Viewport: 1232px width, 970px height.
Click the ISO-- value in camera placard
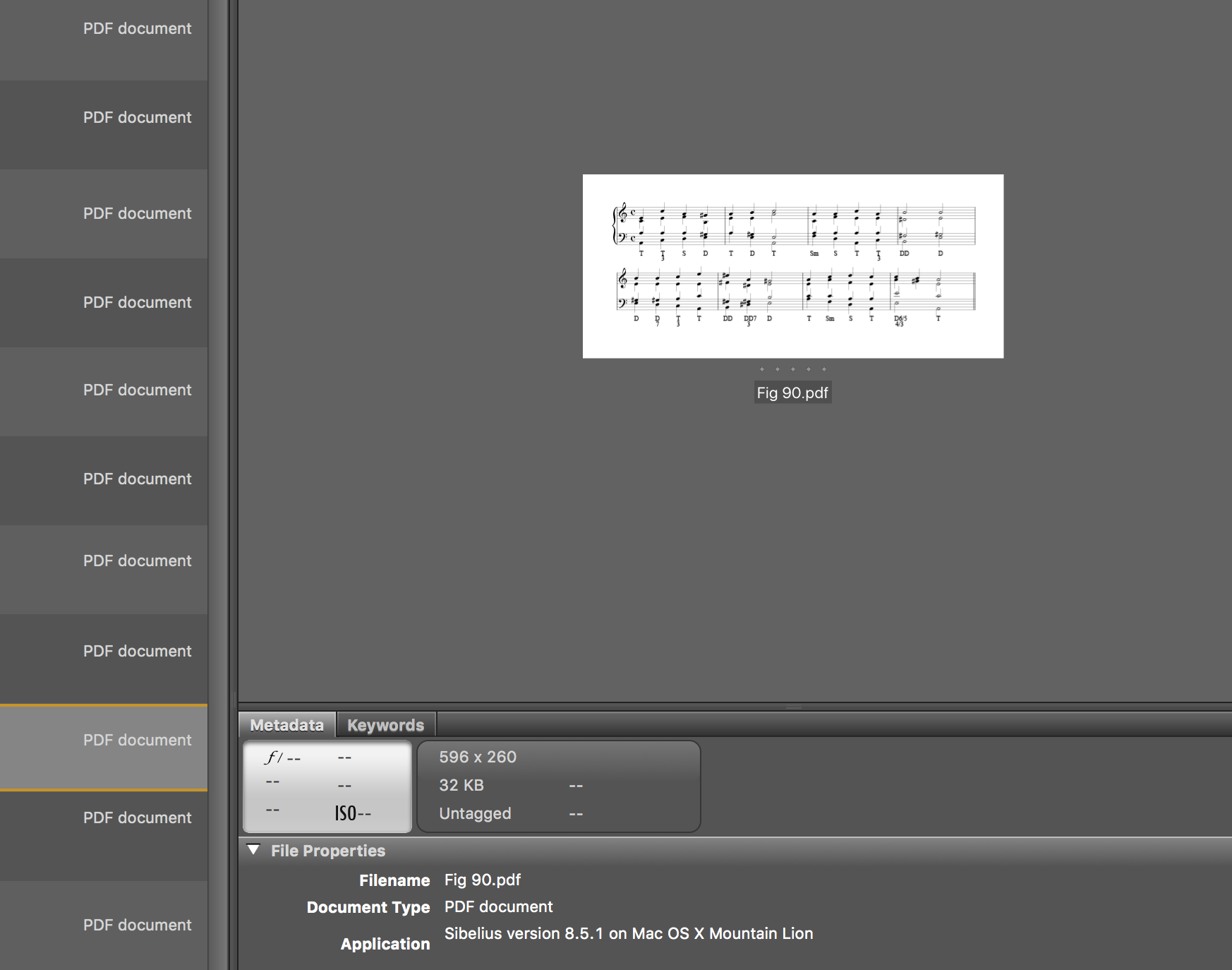point(353,813)
